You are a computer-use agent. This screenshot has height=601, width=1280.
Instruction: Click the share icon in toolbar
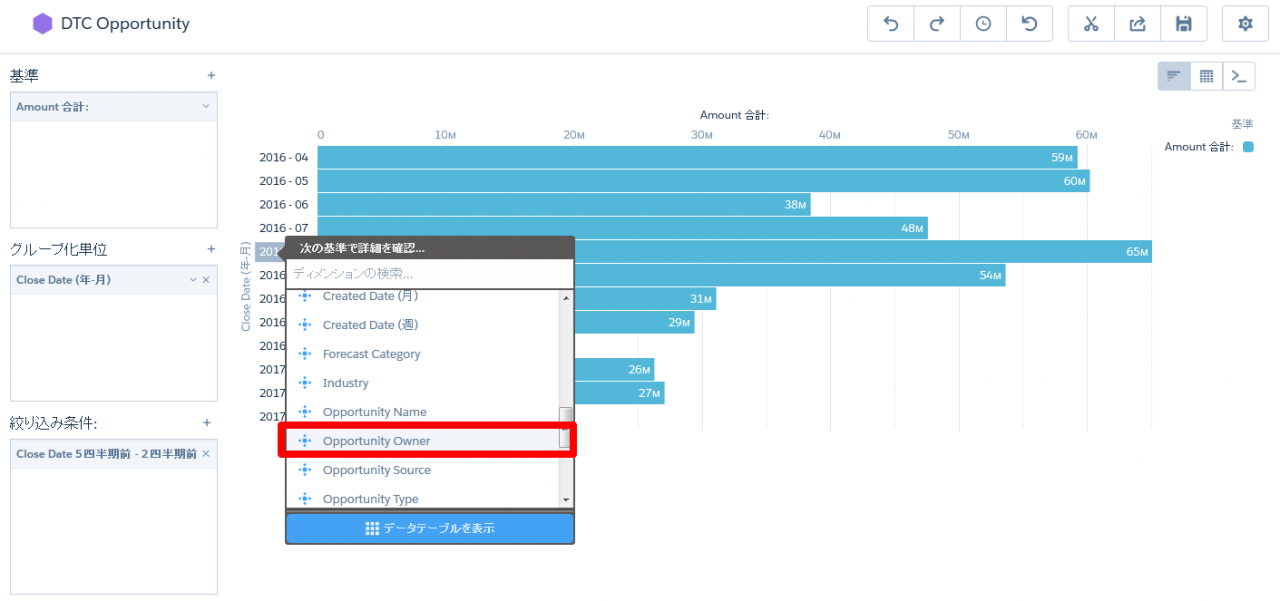(1137, 24)
